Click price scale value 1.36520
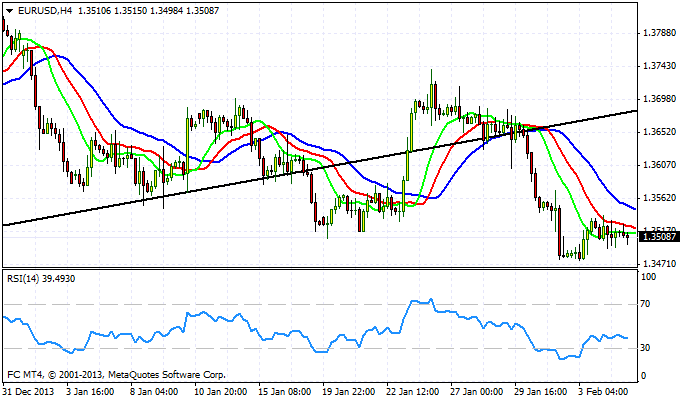Image resolution: width=680 pixels, height=400 pixels. pyautogui.click(x=660, y=132)
